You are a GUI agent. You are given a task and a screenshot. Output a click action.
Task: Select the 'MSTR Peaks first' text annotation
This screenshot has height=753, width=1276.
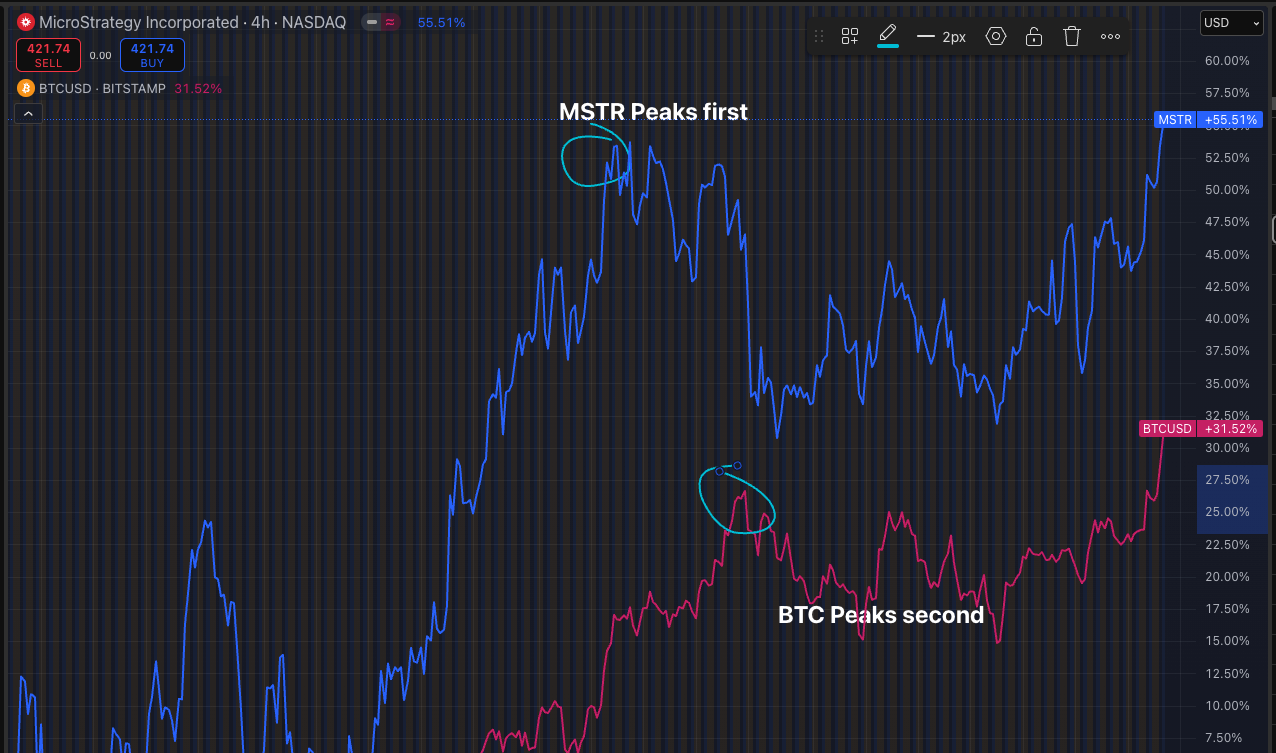pos(653,112)
